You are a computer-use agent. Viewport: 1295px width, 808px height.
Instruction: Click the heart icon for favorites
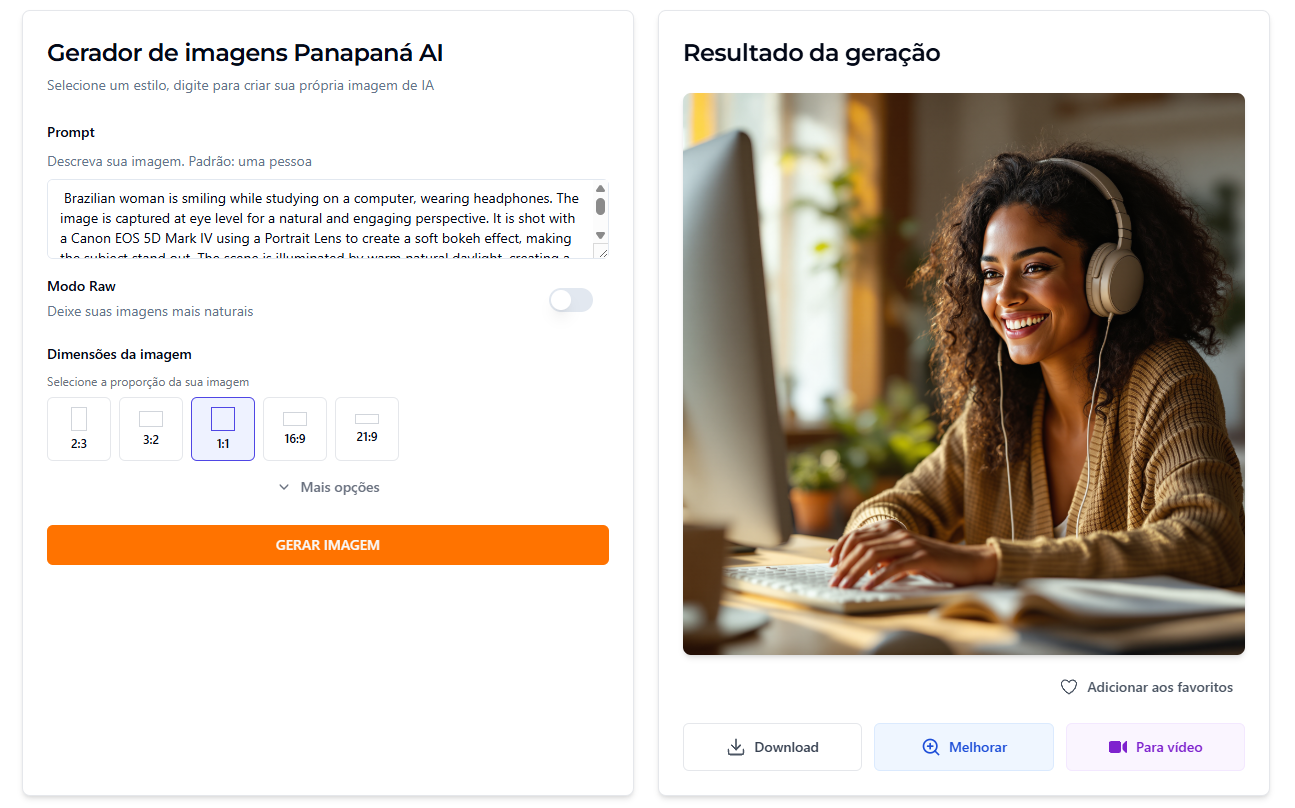1069,687
